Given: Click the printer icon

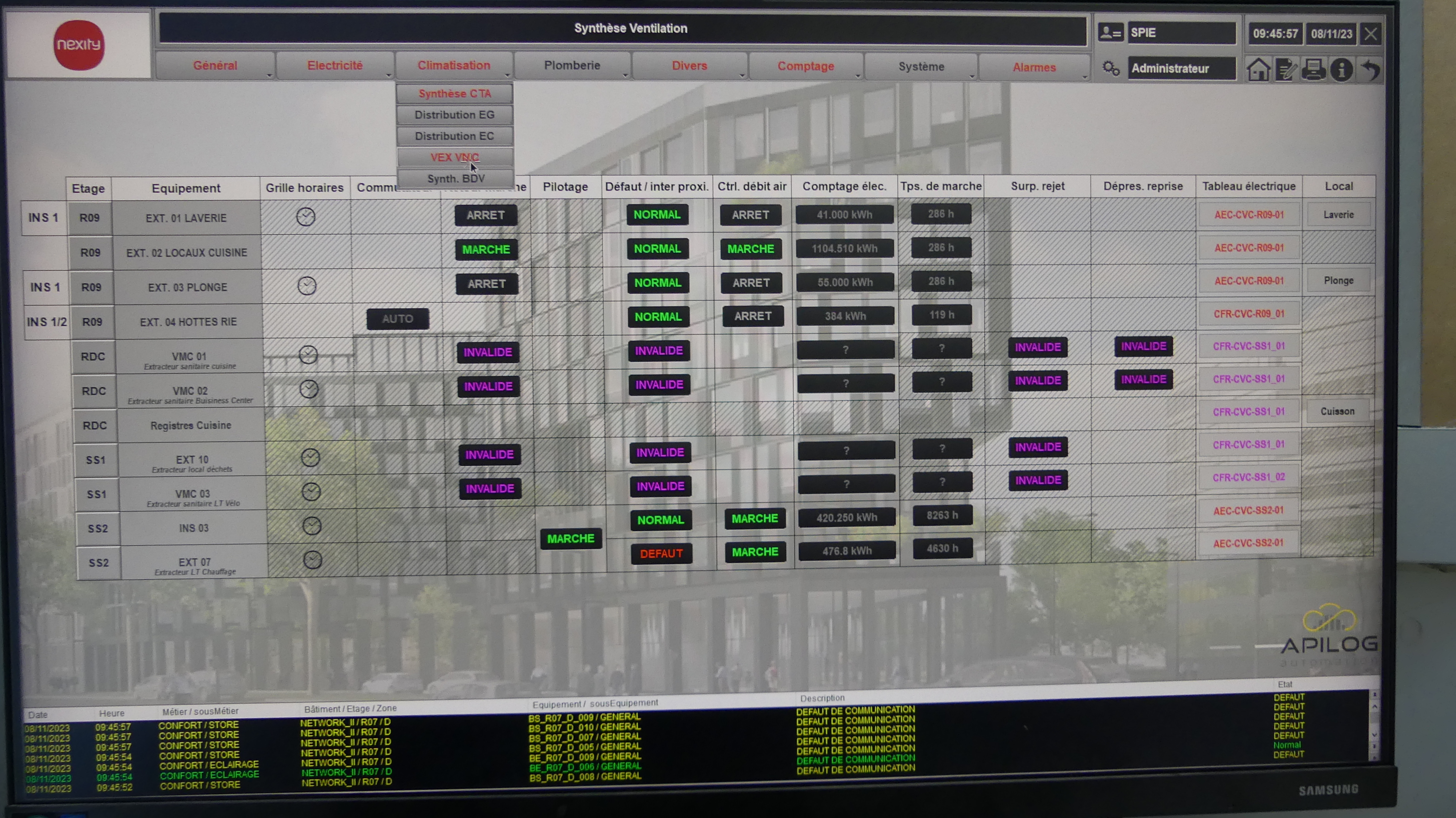Looking at the screenshot, I should pos(1314,70).
